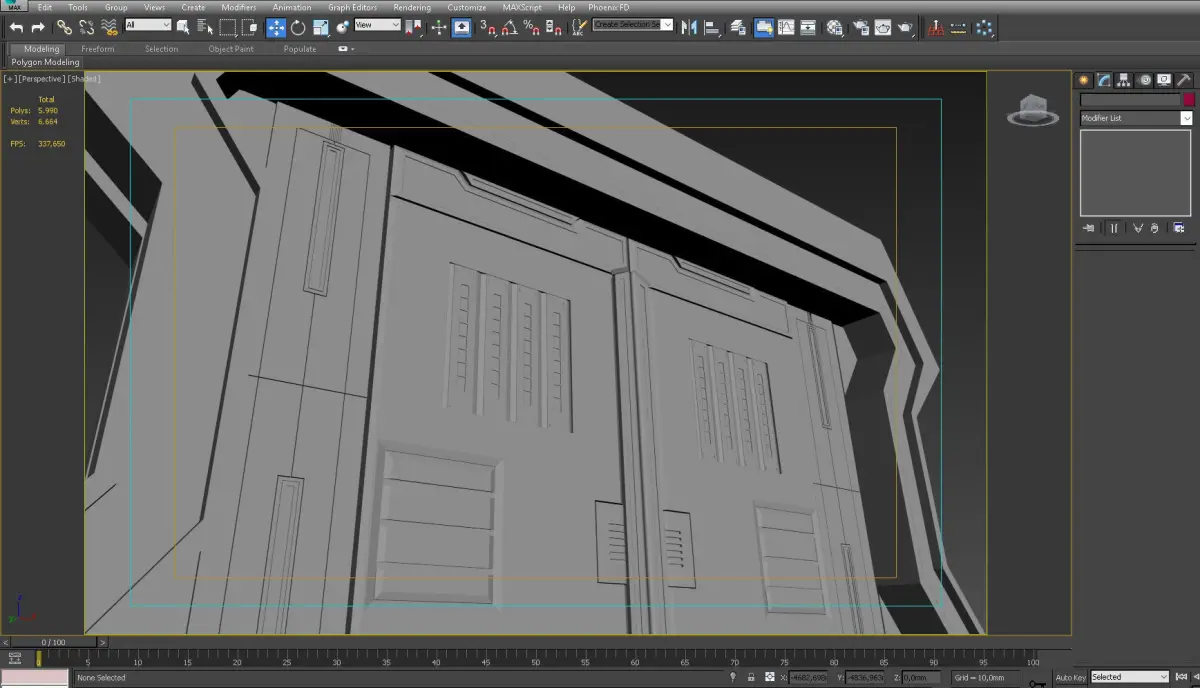Screen dimensions: 1200x688
Task: Click the Render Production teapot icon
Action: tap(905, 27)
